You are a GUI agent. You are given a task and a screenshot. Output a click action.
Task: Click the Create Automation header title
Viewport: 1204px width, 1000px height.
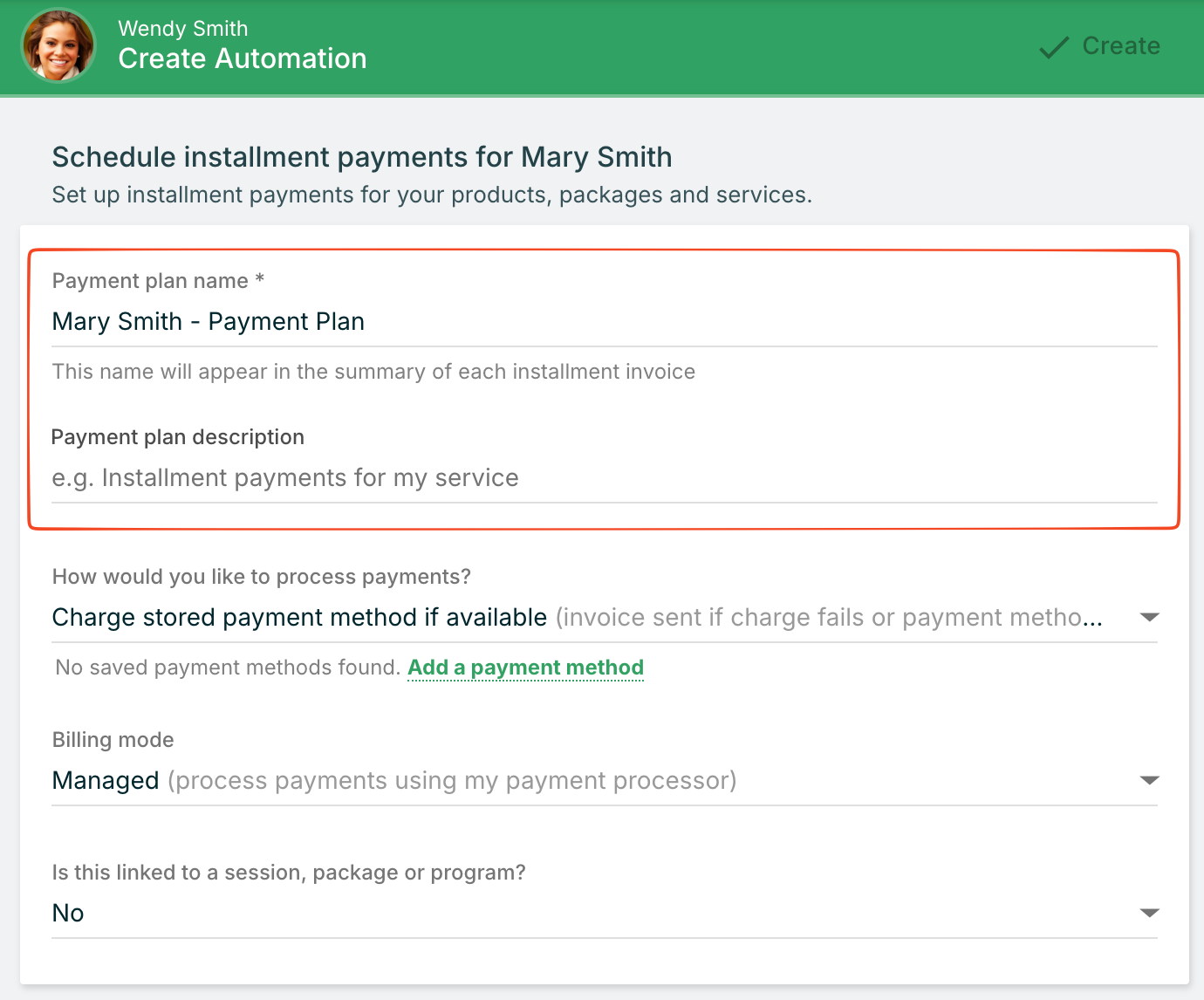point(243,59)
